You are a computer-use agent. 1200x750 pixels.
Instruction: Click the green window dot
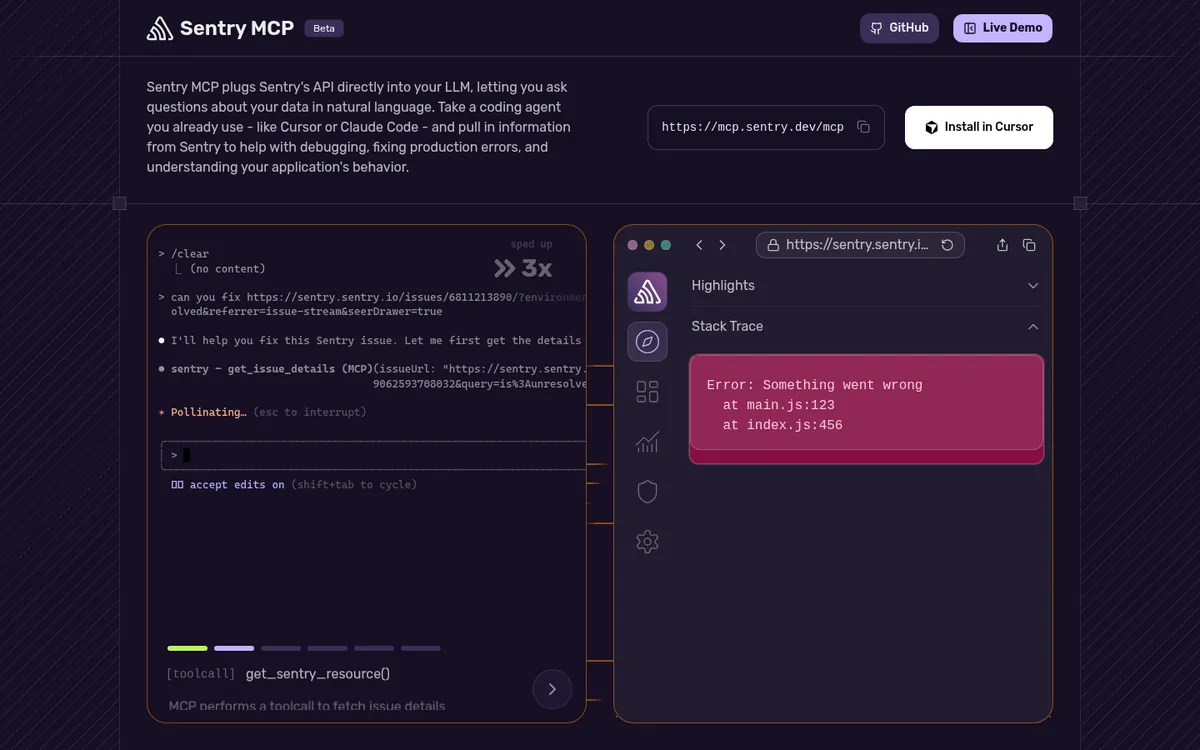click(666, 245)
